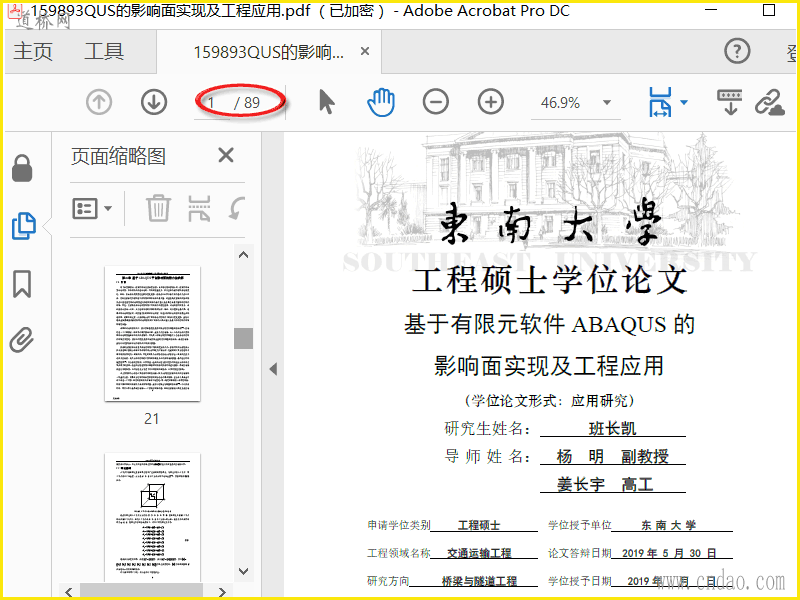Open the thumbnail options menu icon
The width and height of the screenshot is (800, 600).
tap(92, 208)
